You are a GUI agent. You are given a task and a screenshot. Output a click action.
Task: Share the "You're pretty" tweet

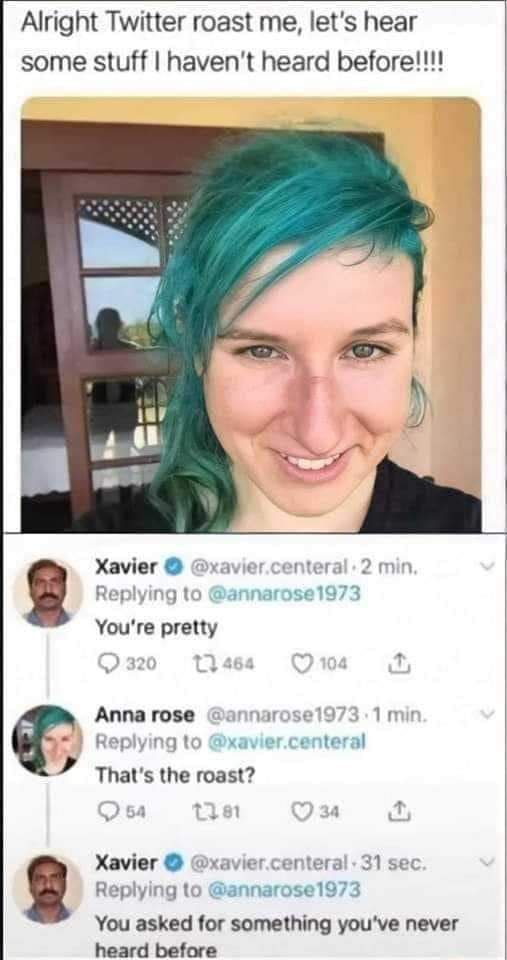(396, 662)
